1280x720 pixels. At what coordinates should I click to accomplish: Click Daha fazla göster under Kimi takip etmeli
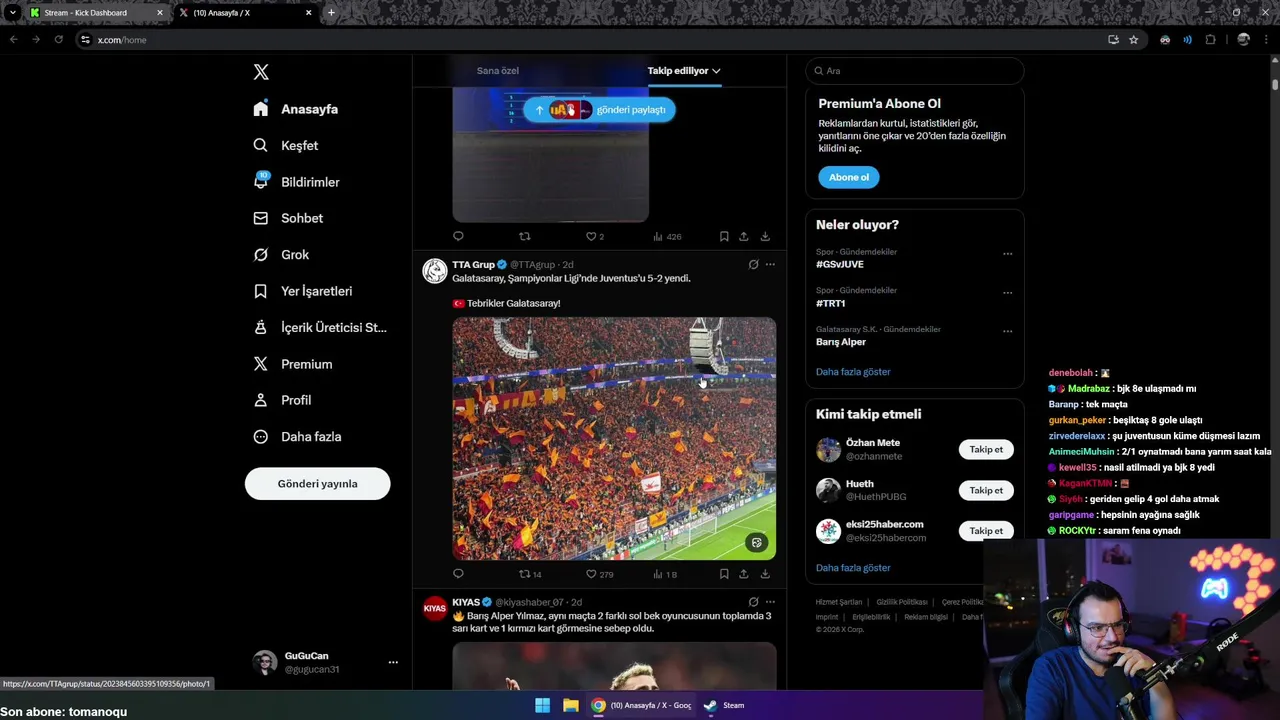click(853, 568)
